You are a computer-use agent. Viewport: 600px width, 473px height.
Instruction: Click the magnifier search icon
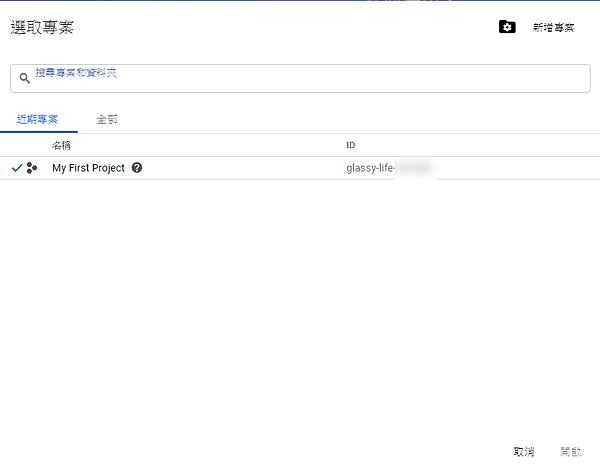pos(24,78)
